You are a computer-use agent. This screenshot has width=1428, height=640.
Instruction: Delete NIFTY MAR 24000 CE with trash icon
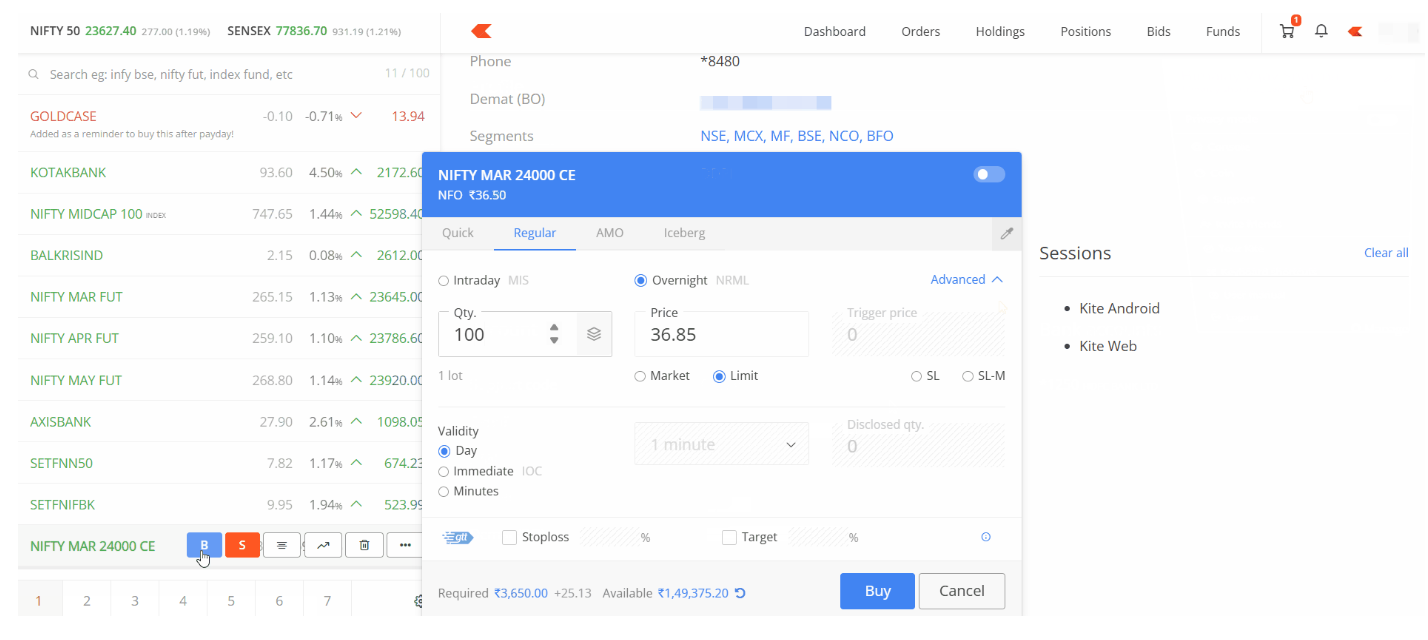364,545
